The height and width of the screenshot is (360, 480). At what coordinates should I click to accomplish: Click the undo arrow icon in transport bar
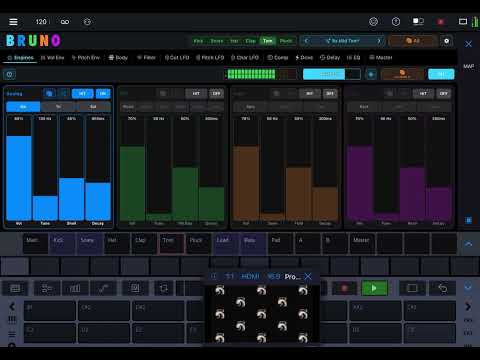(443, 288)
